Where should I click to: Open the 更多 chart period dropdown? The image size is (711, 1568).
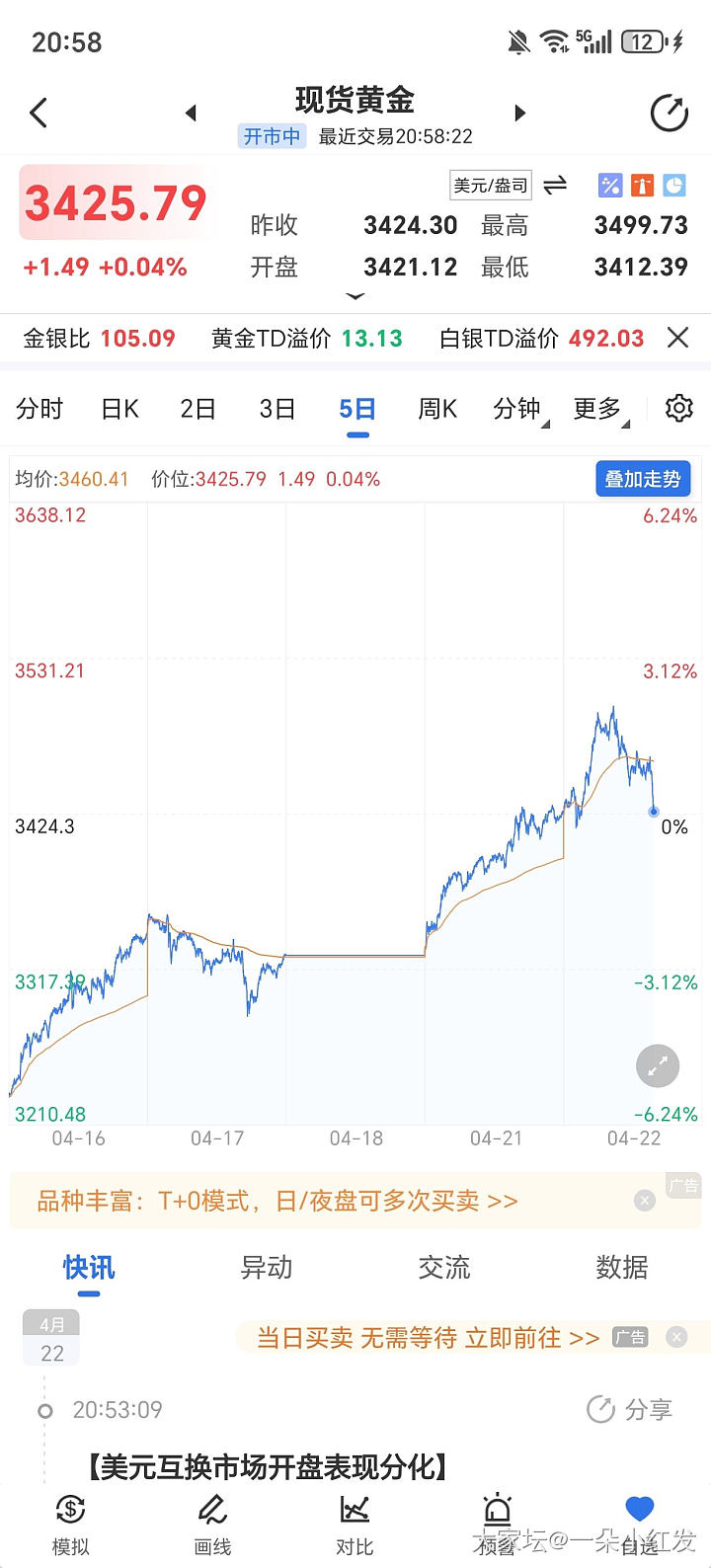click(599, 409)
